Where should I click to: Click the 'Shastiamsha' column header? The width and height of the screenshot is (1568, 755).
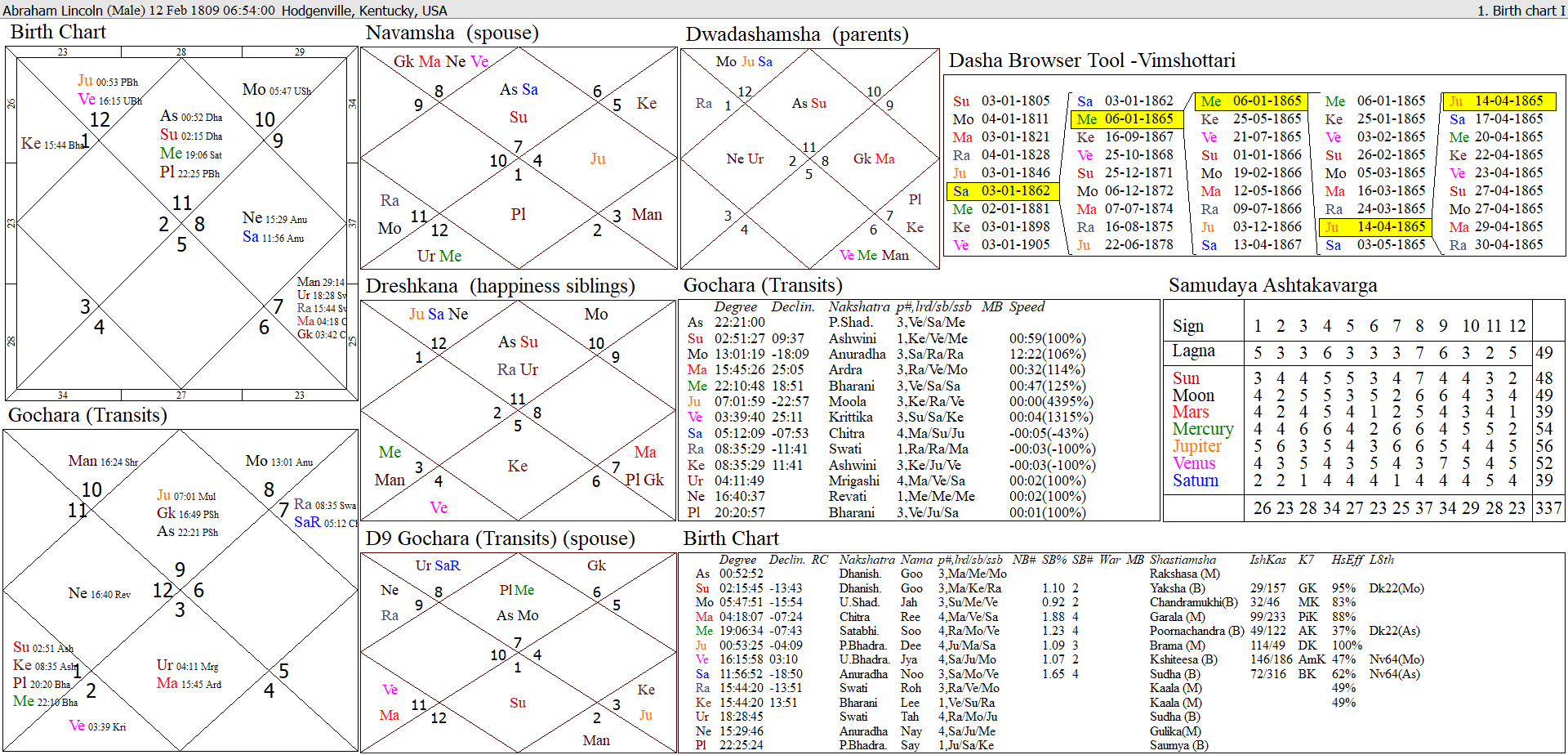[1183, 560]
